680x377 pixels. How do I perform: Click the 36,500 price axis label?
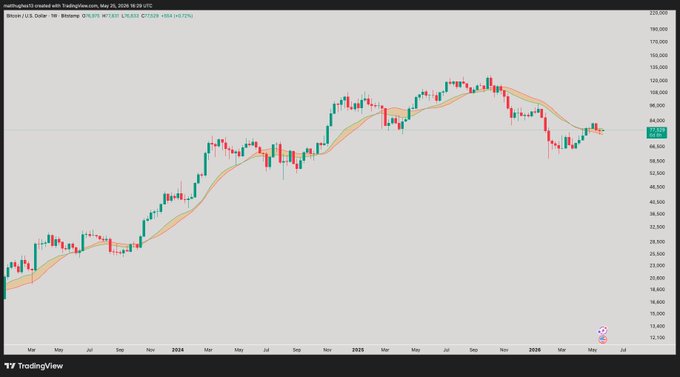click(658, 214)
